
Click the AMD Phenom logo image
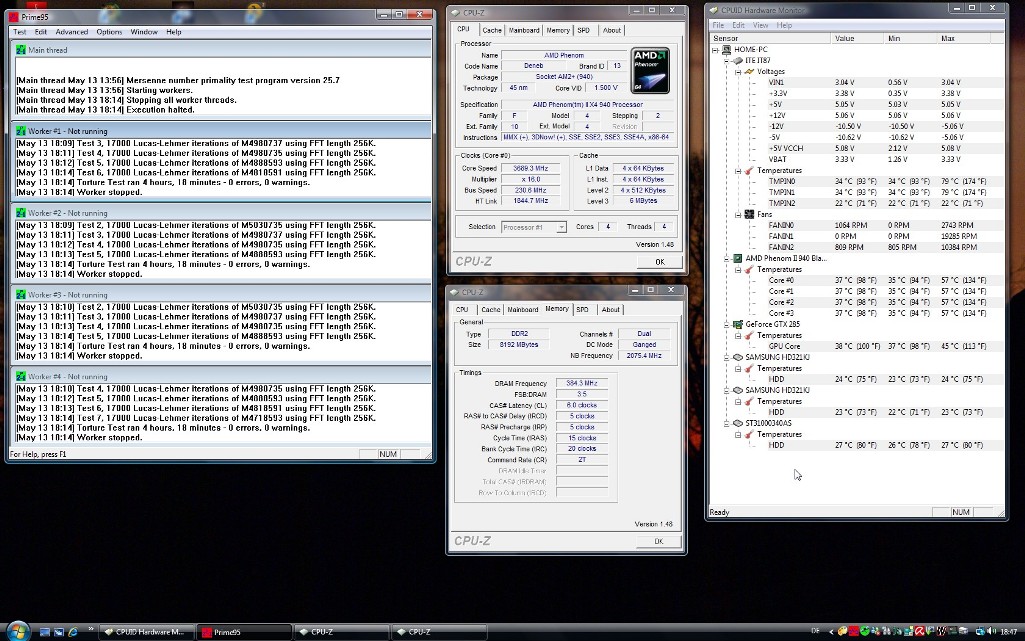pos(650,71)
